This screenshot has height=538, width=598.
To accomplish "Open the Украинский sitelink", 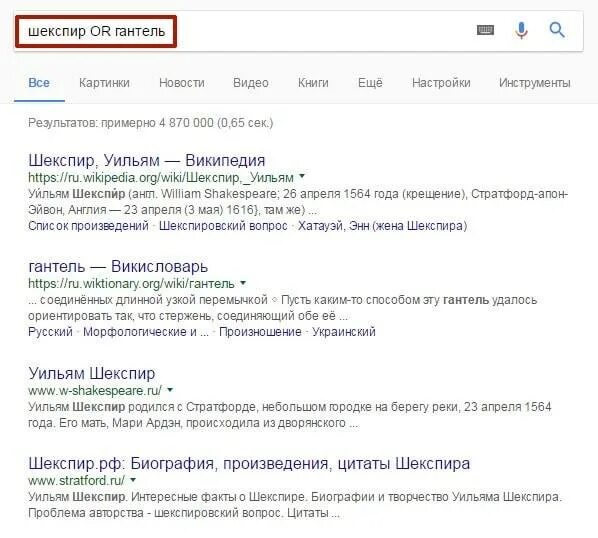I will [x=344, y=332].
